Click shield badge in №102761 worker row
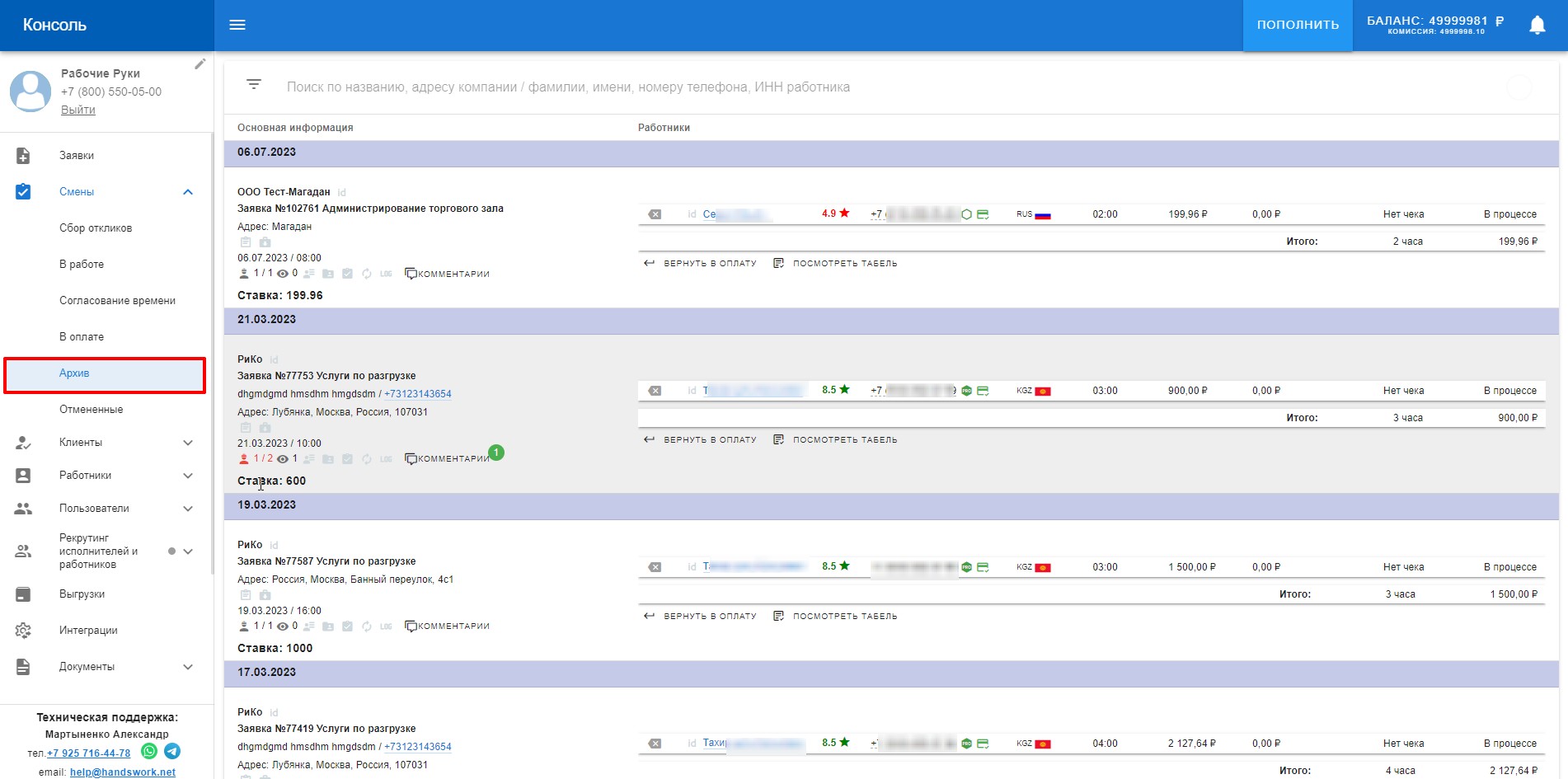1568x779 pixels. [966, 214]
